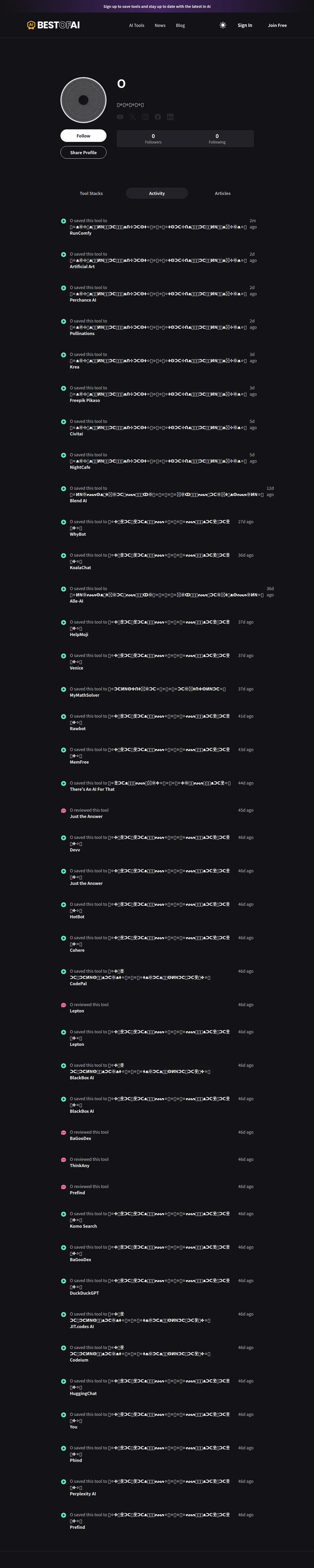Open the LinkedIn profile icon
Screen dimensions: 314x1568
[x=170, y=117]
